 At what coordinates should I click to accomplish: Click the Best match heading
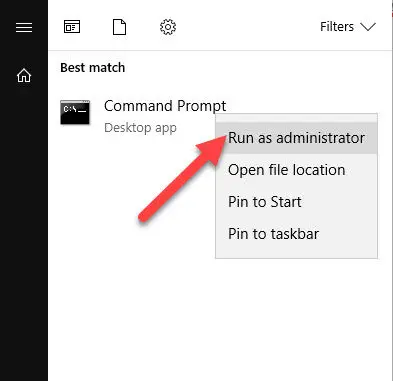click(x=93, y=68)
